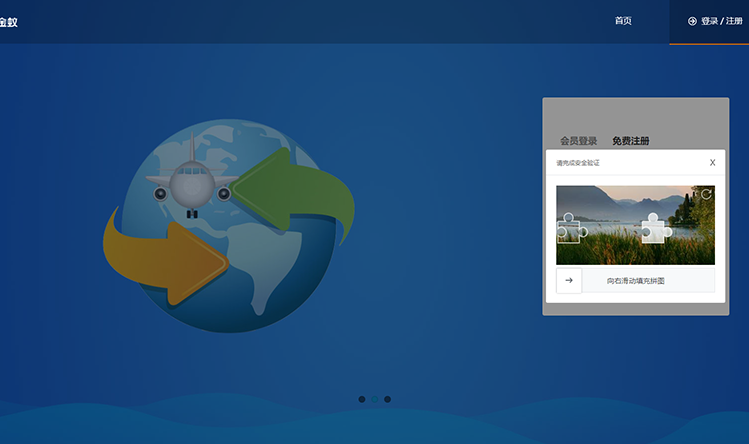The image size is (749, 444).
Task: Click the captcha landscape image sky
Action: pyautogui.click(x=620, y=195)
